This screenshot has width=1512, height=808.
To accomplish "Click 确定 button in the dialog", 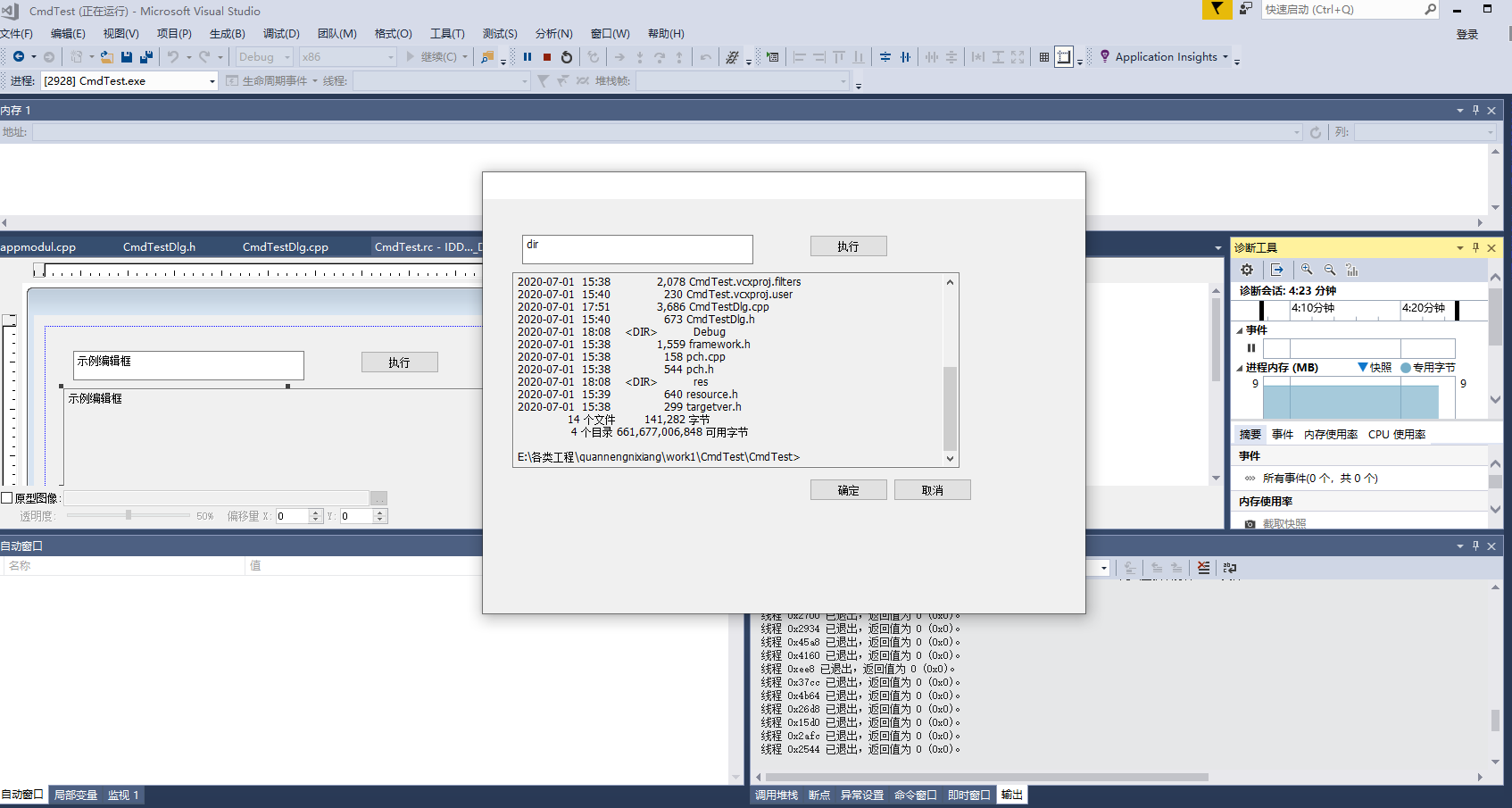I will click(x=849, y=490).
